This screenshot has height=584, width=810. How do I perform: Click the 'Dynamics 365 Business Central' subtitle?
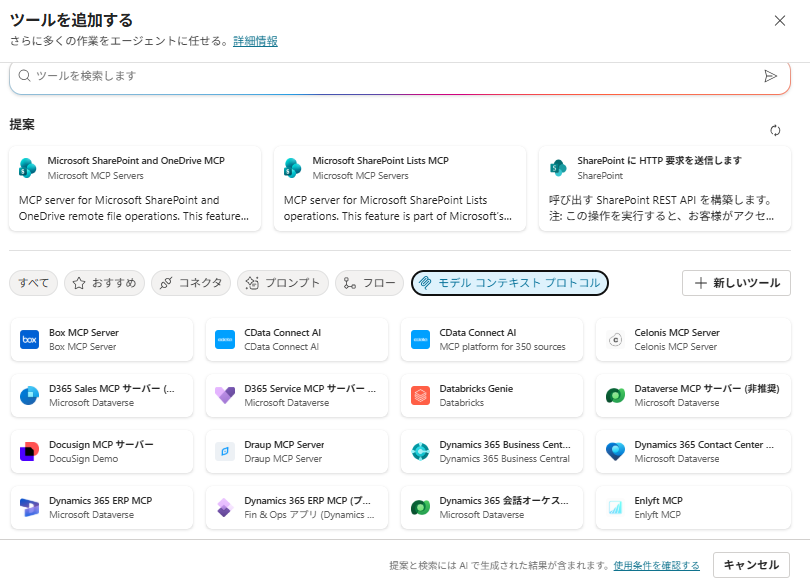pos(505,459)
